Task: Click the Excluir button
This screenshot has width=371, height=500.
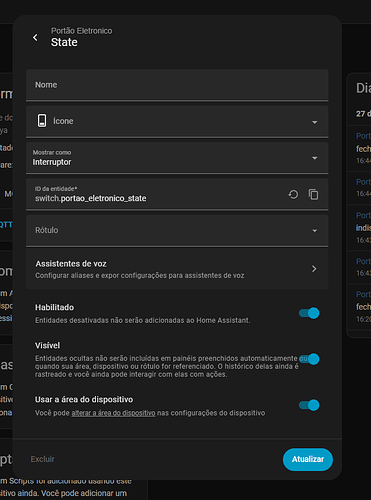Action: click(x=42, y=459)
